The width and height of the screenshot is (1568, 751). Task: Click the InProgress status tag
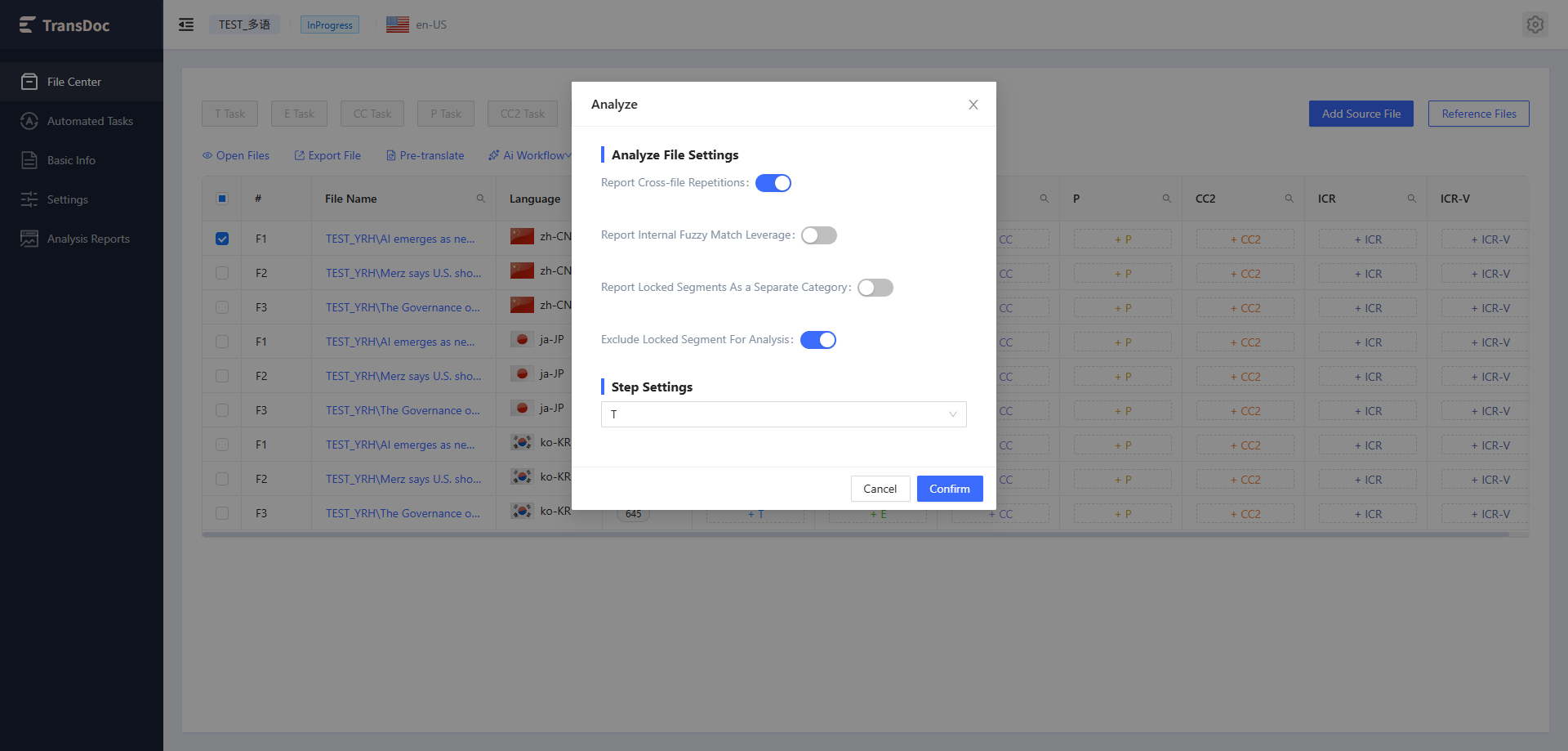[x=330, y=25]
